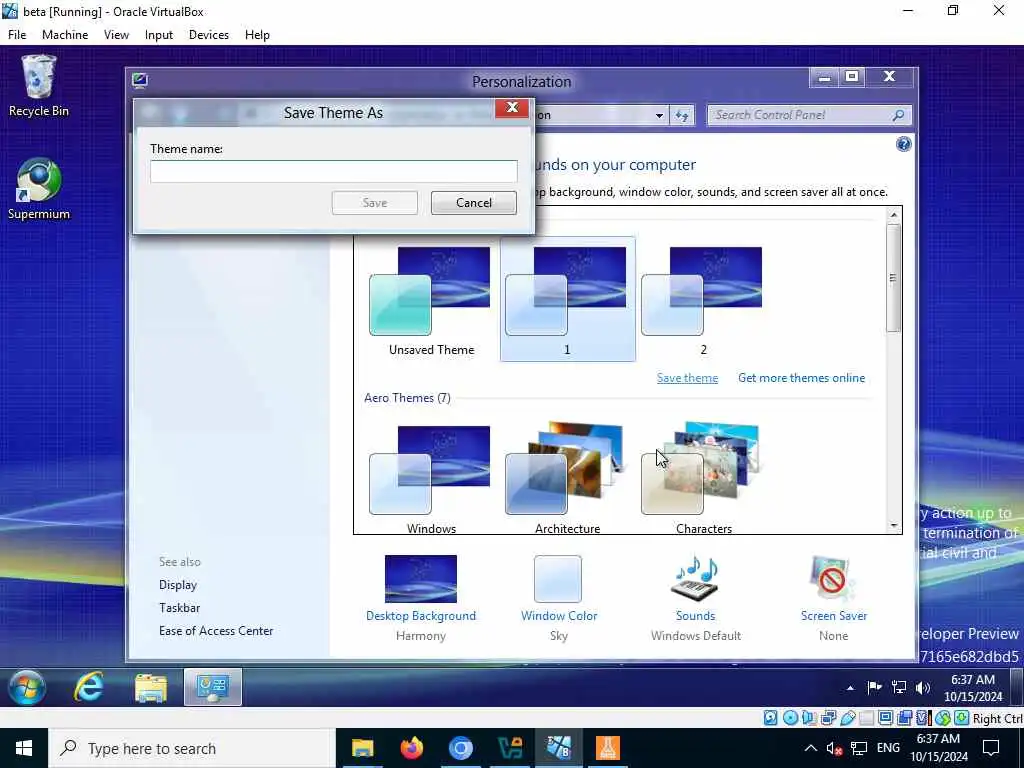Select saved theme named 2
This screenshot has width=1024, height=768.
(x=703, y=300)
